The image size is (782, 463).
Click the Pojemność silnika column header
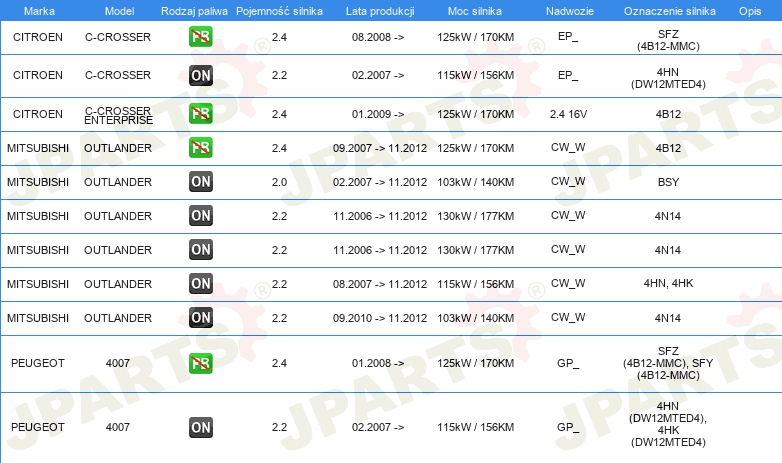[x=279, y=11]
